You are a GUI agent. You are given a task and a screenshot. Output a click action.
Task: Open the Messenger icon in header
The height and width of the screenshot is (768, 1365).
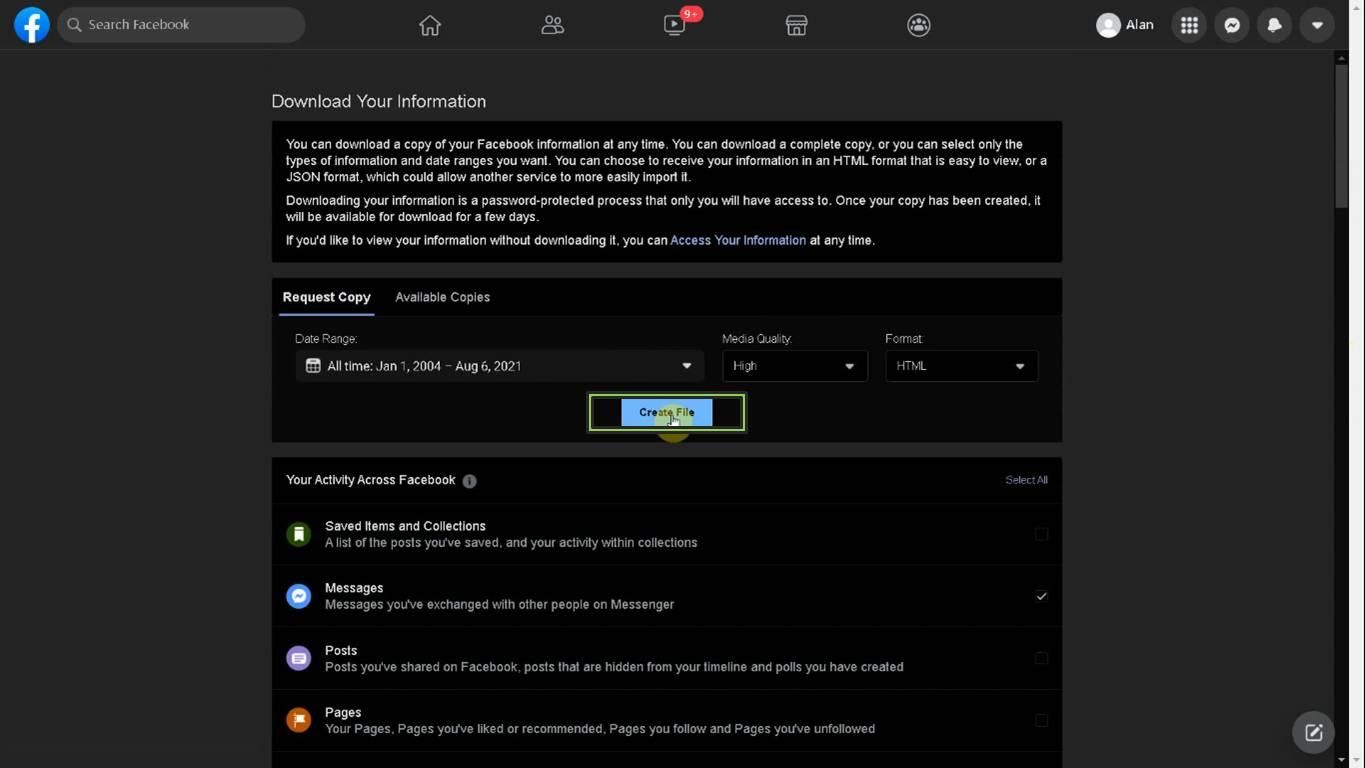coord(1232,25)
